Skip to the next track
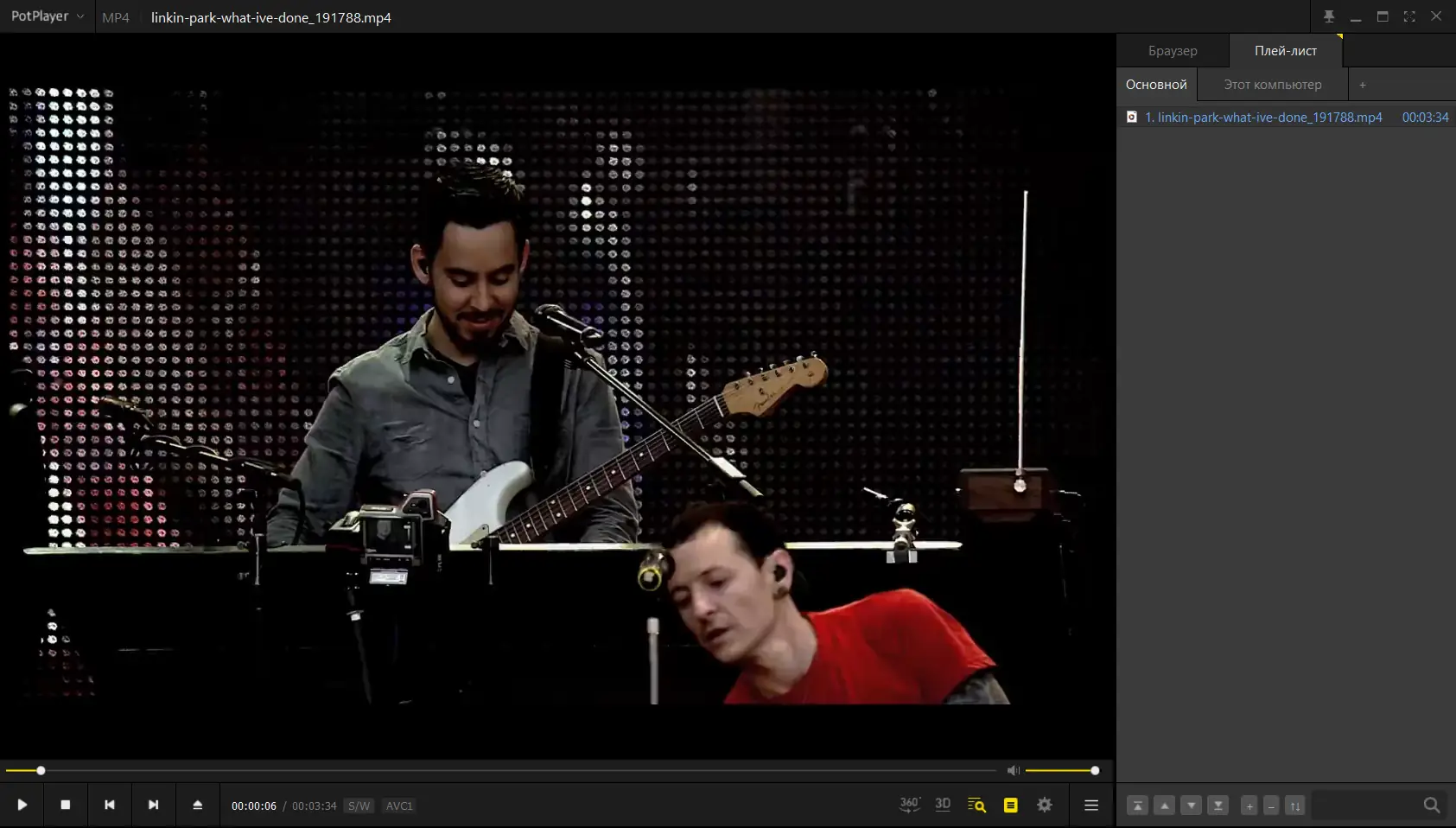1456x828 pixels. click(x=154, y=805)
